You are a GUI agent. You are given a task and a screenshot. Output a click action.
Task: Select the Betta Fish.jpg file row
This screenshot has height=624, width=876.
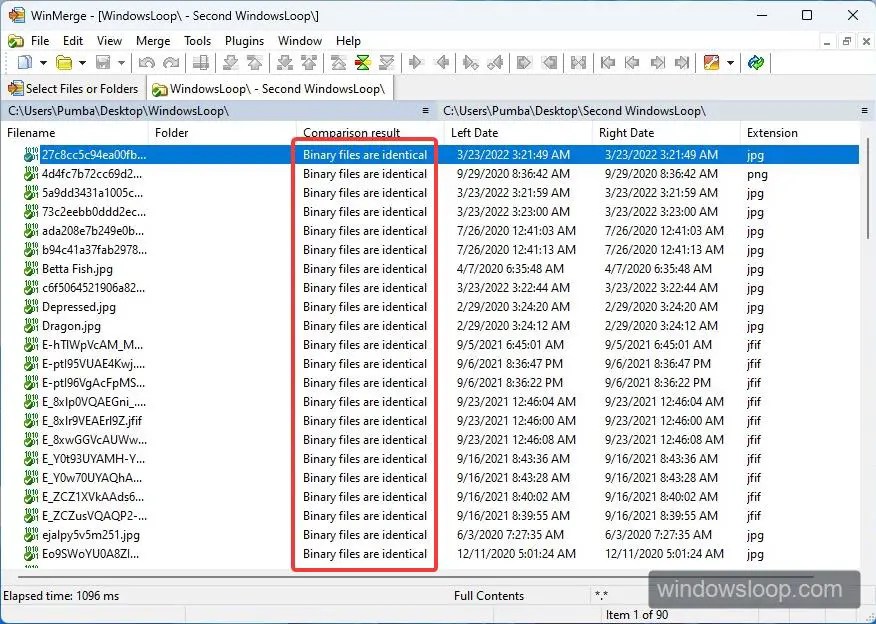pyautogui.click(x=77, y=269)
